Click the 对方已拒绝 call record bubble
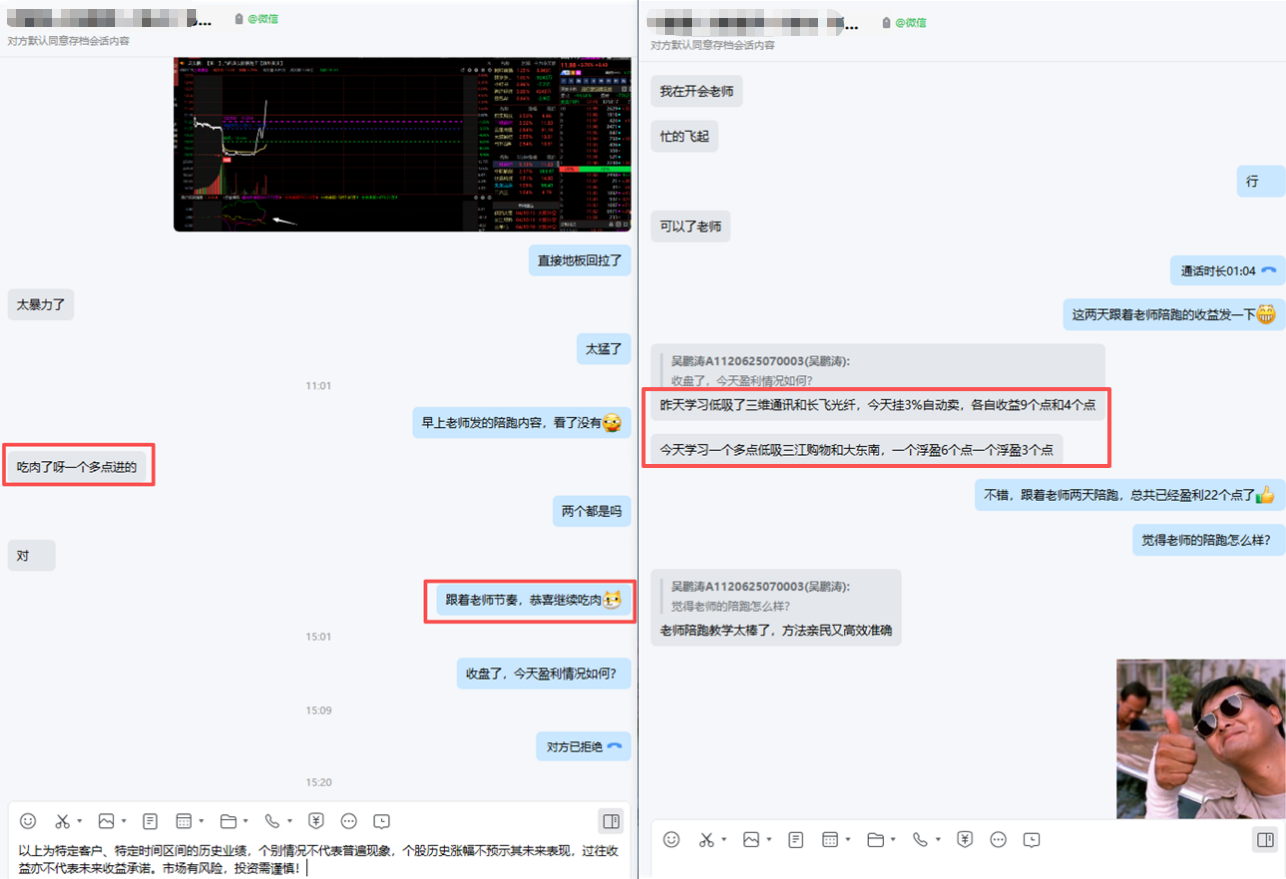This screenshot has height=879, width=1286. coord(584,747)
